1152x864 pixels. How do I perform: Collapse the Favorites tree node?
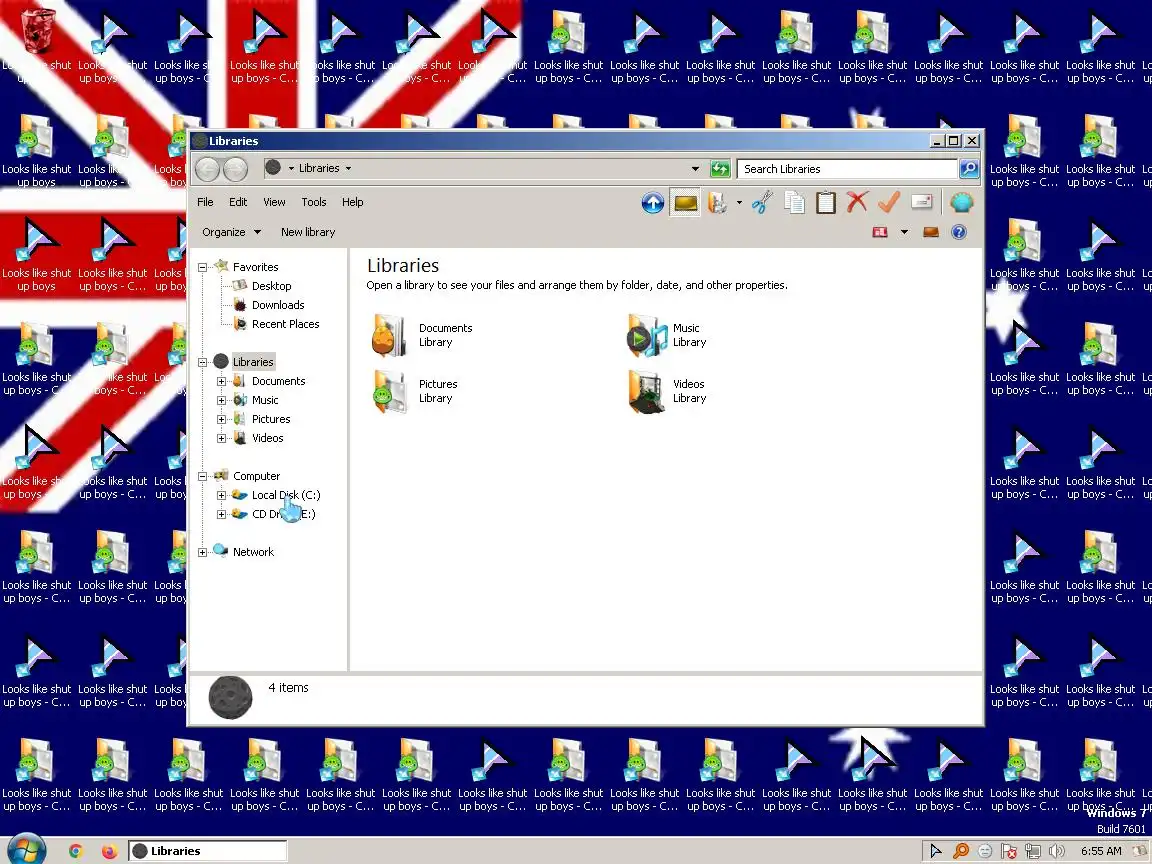[203, 267]
